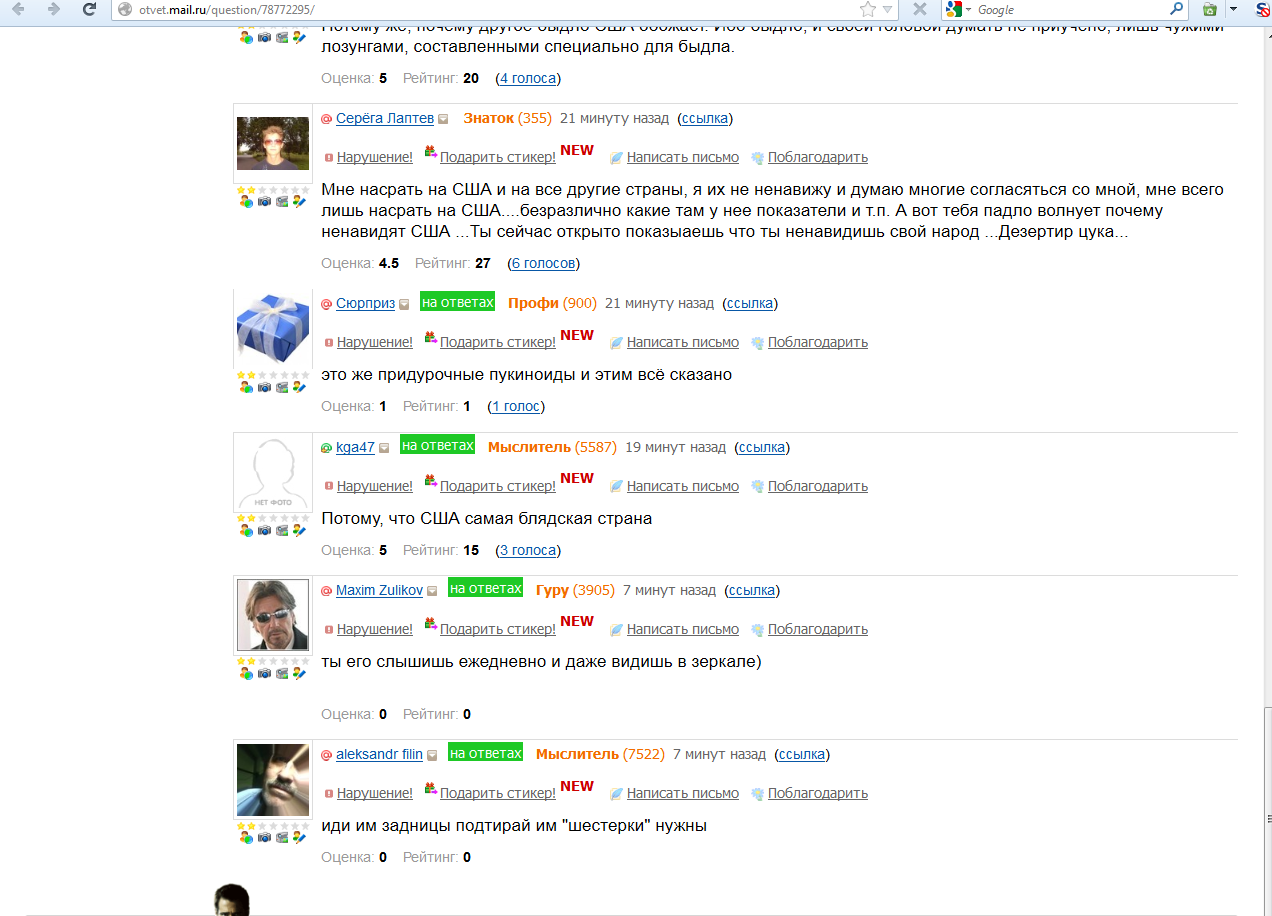Click the violation flag icon under aleksandr filin
This screenshot has height=916, width=1272.
point(329,794)
